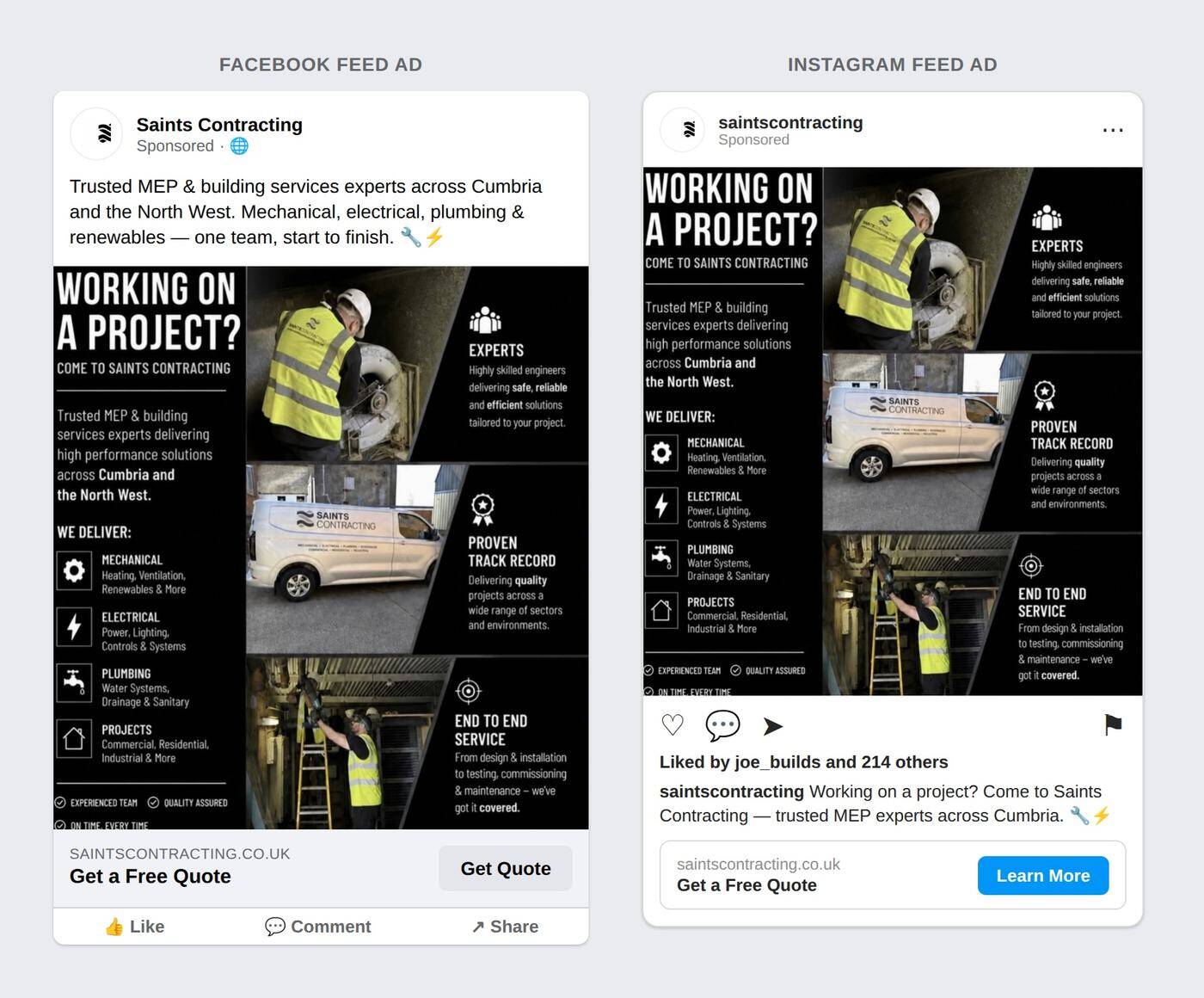Click the blue Learn More button
Image resolution: width=1204 pixels, height=998 pixels.
[1043, 876]
